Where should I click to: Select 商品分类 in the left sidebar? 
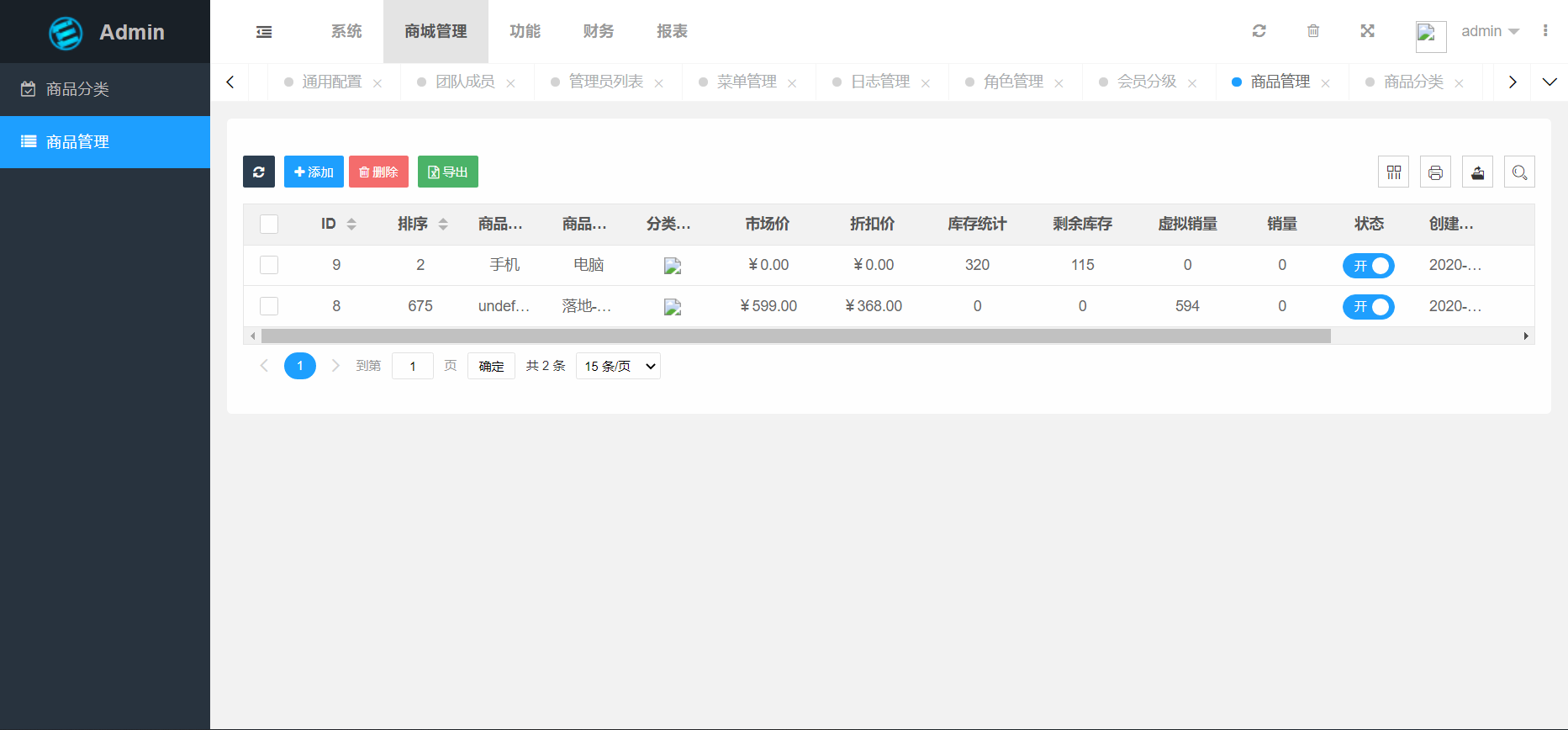click(105, 89)
